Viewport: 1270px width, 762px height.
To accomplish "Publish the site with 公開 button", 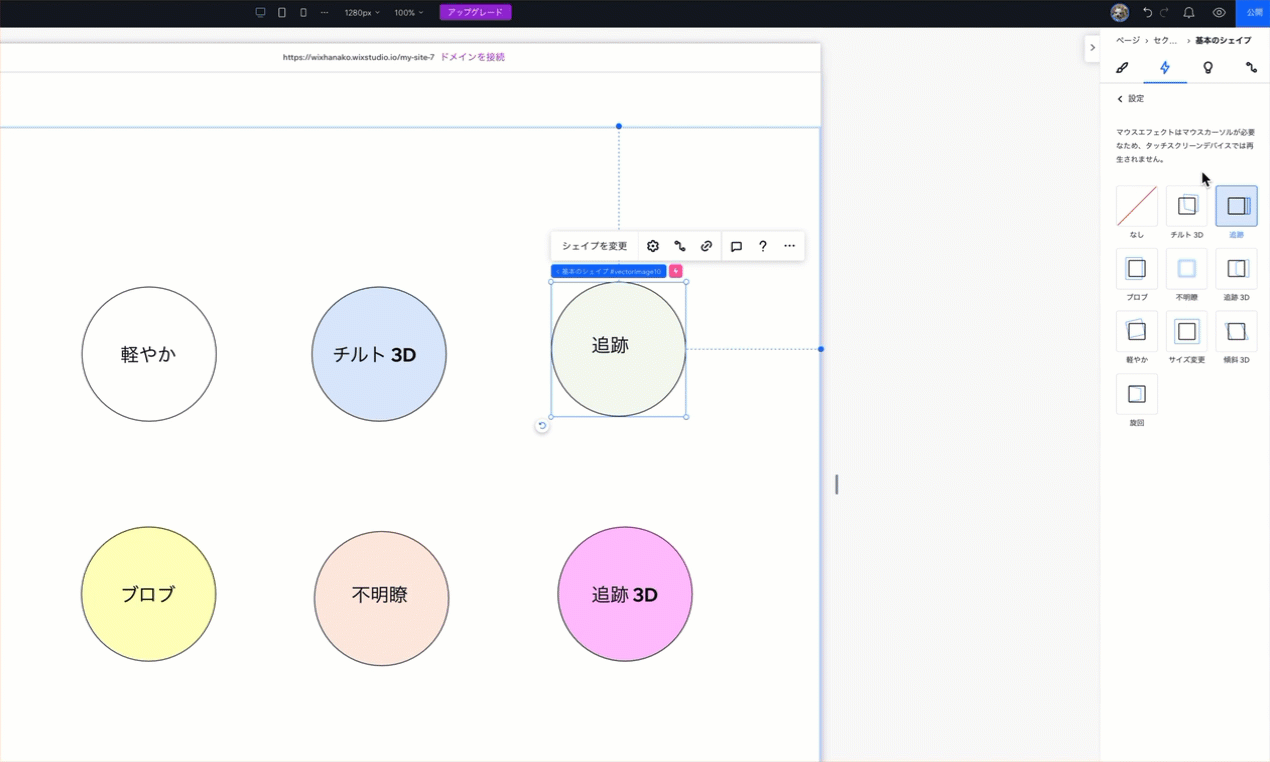I will 1254,13.
